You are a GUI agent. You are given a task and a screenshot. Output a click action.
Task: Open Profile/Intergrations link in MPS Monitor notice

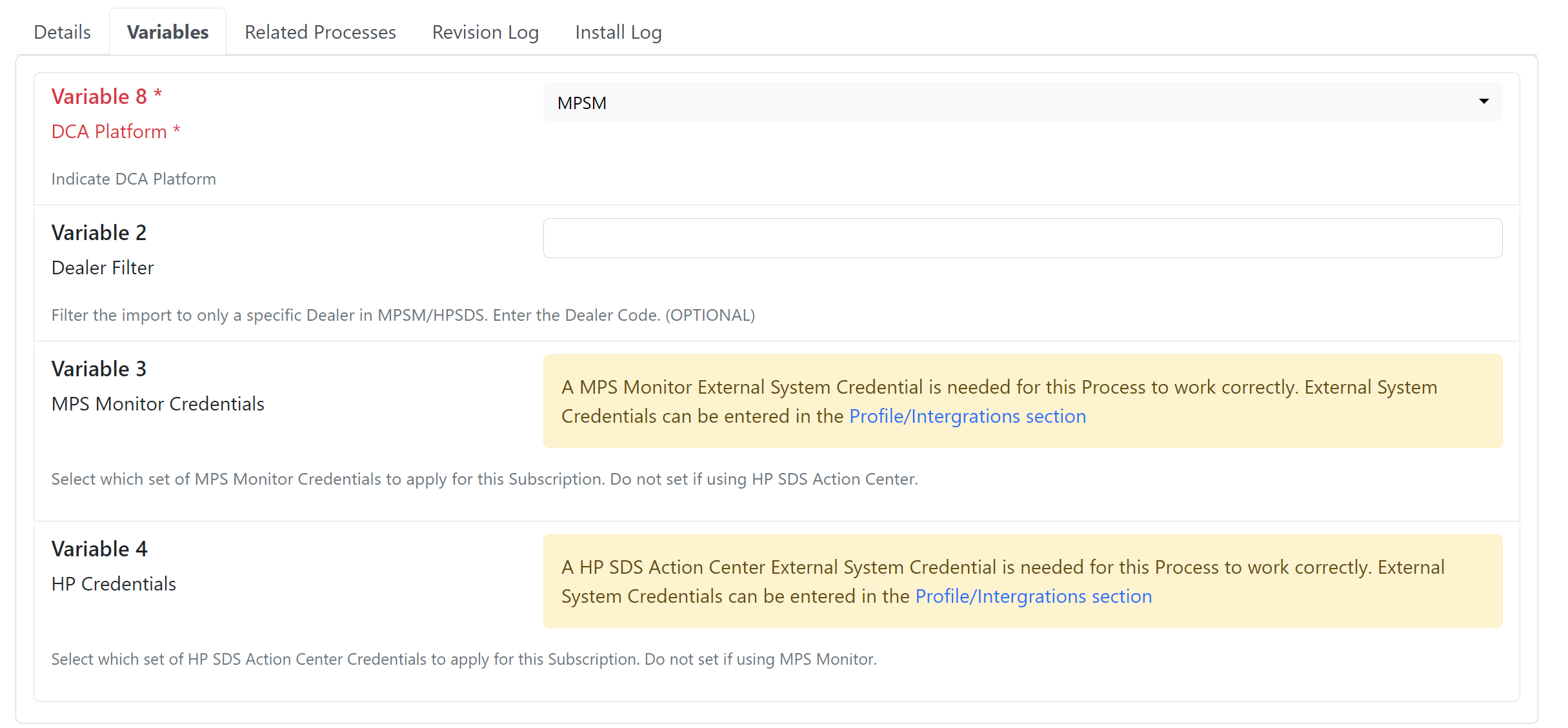click(x=967, y=416)
